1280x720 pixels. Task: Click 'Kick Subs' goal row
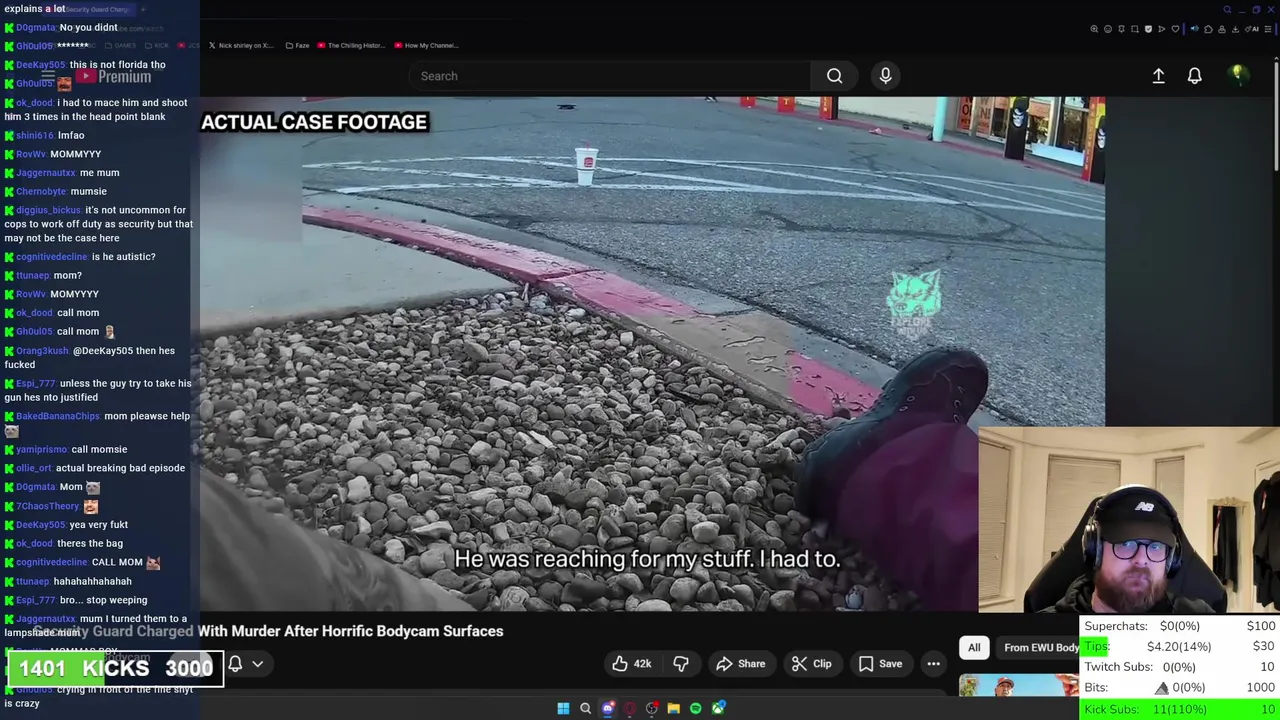pos(1180,709)
